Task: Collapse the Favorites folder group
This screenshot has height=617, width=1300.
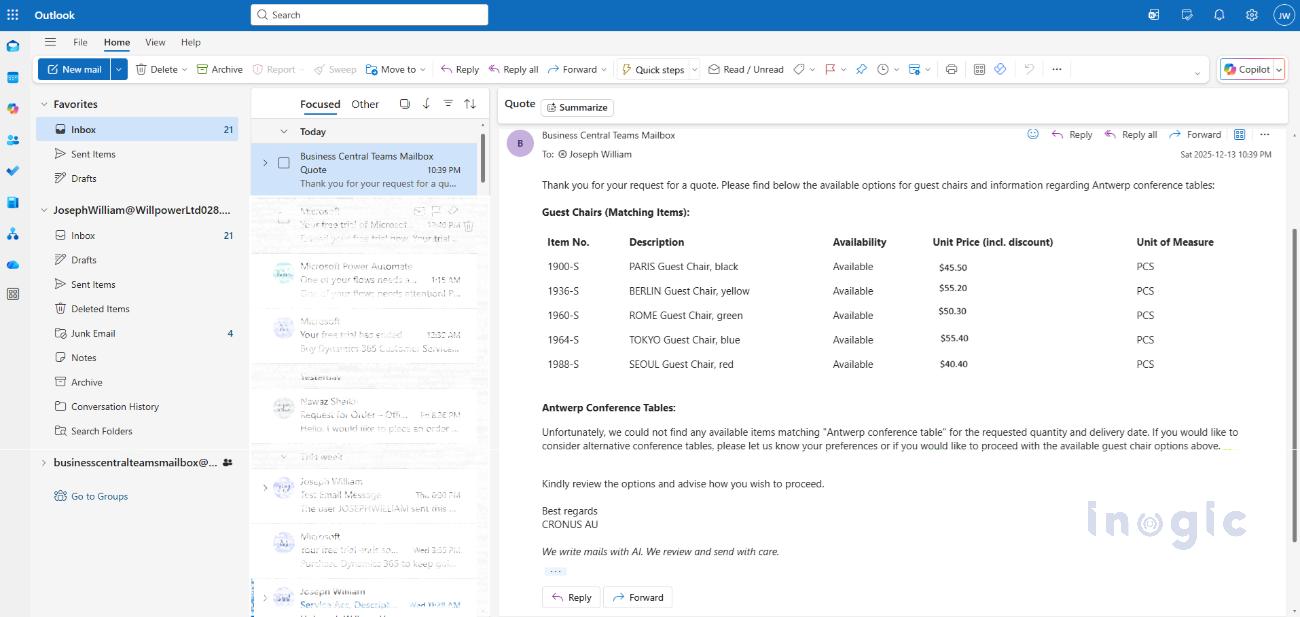Action: [44, 104]
